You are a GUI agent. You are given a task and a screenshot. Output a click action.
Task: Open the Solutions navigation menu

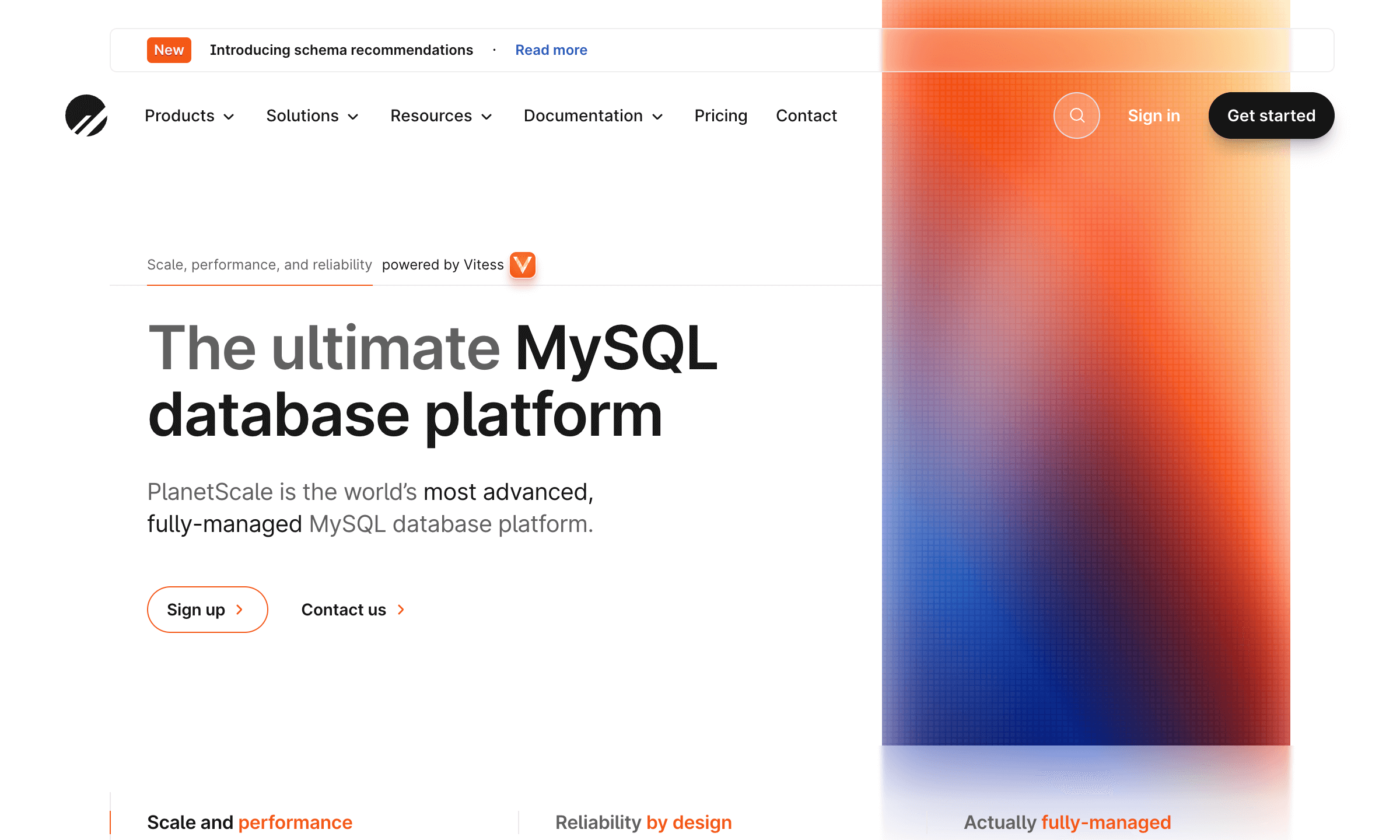[x=313, y=116]
